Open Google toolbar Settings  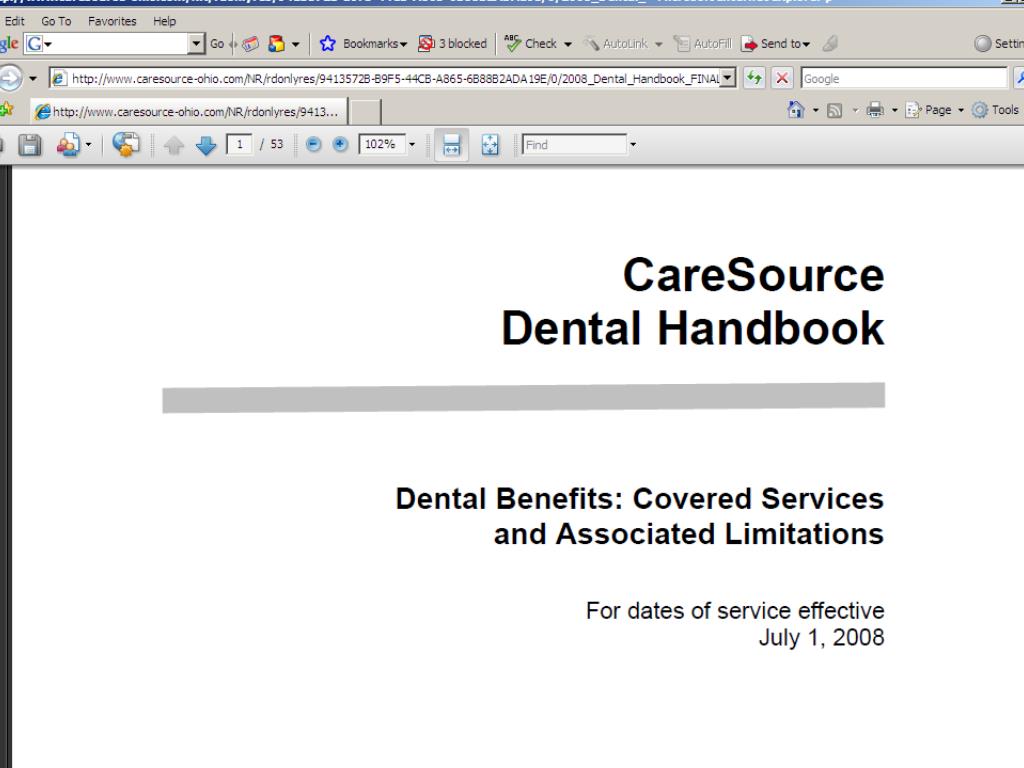click(999, 44)
